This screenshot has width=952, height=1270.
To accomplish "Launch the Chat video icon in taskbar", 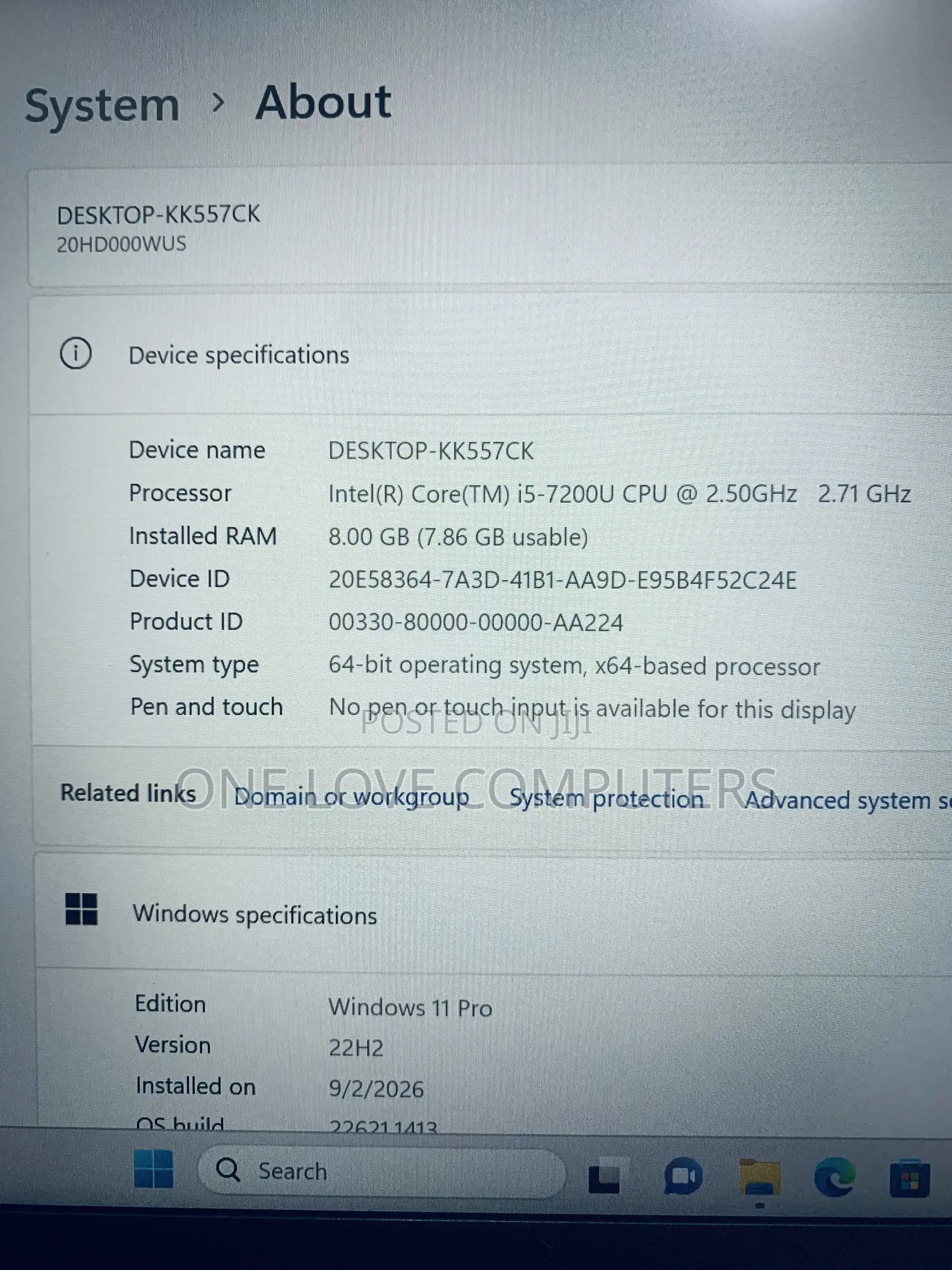I will click(x=683, y=1175).
